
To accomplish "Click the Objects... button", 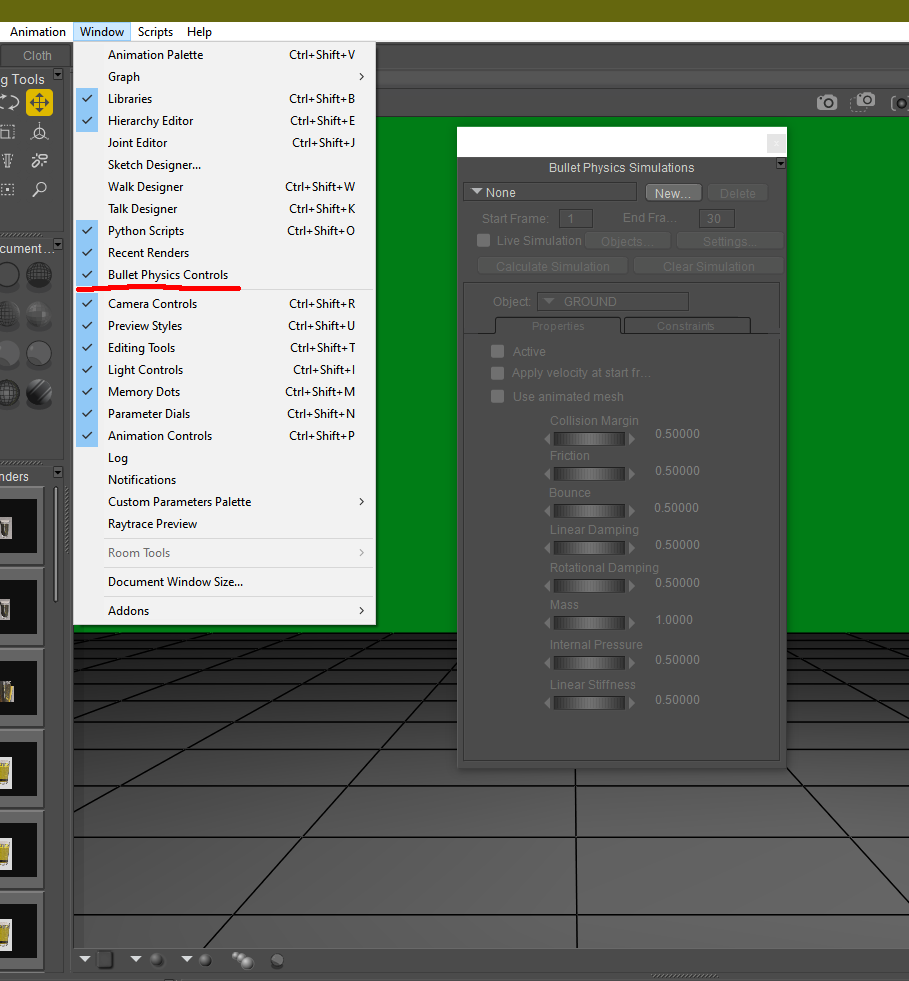I will 627,241.
